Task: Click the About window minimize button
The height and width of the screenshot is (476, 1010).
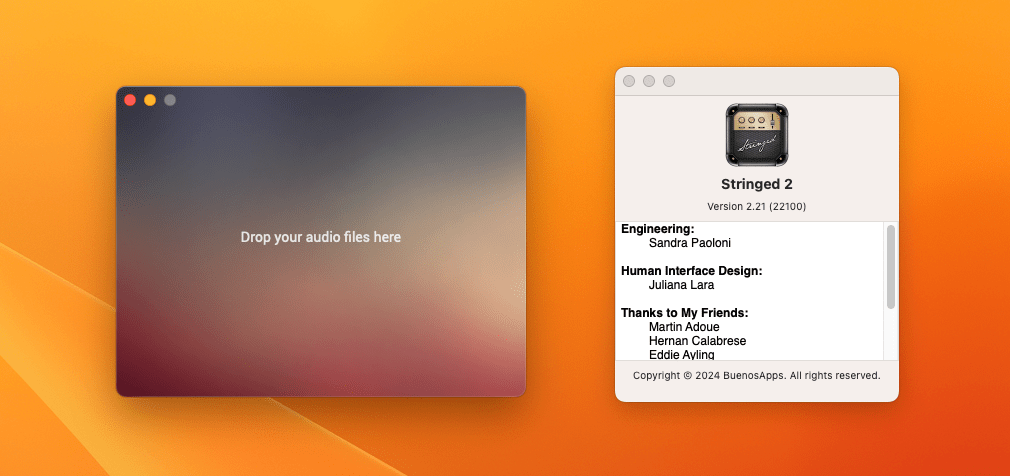Action: click(649, 81)
